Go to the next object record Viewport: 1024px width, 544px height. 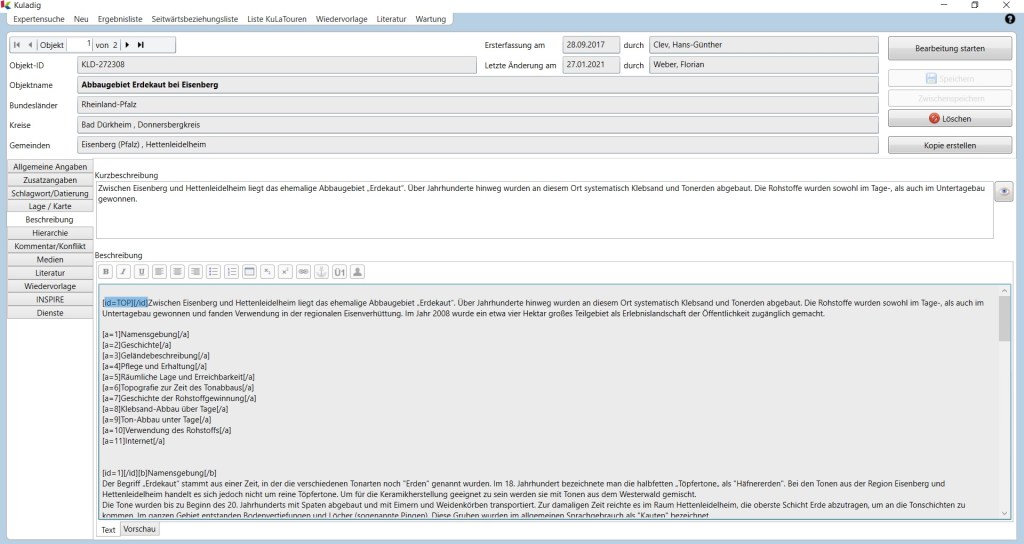(x=127, y=44)
